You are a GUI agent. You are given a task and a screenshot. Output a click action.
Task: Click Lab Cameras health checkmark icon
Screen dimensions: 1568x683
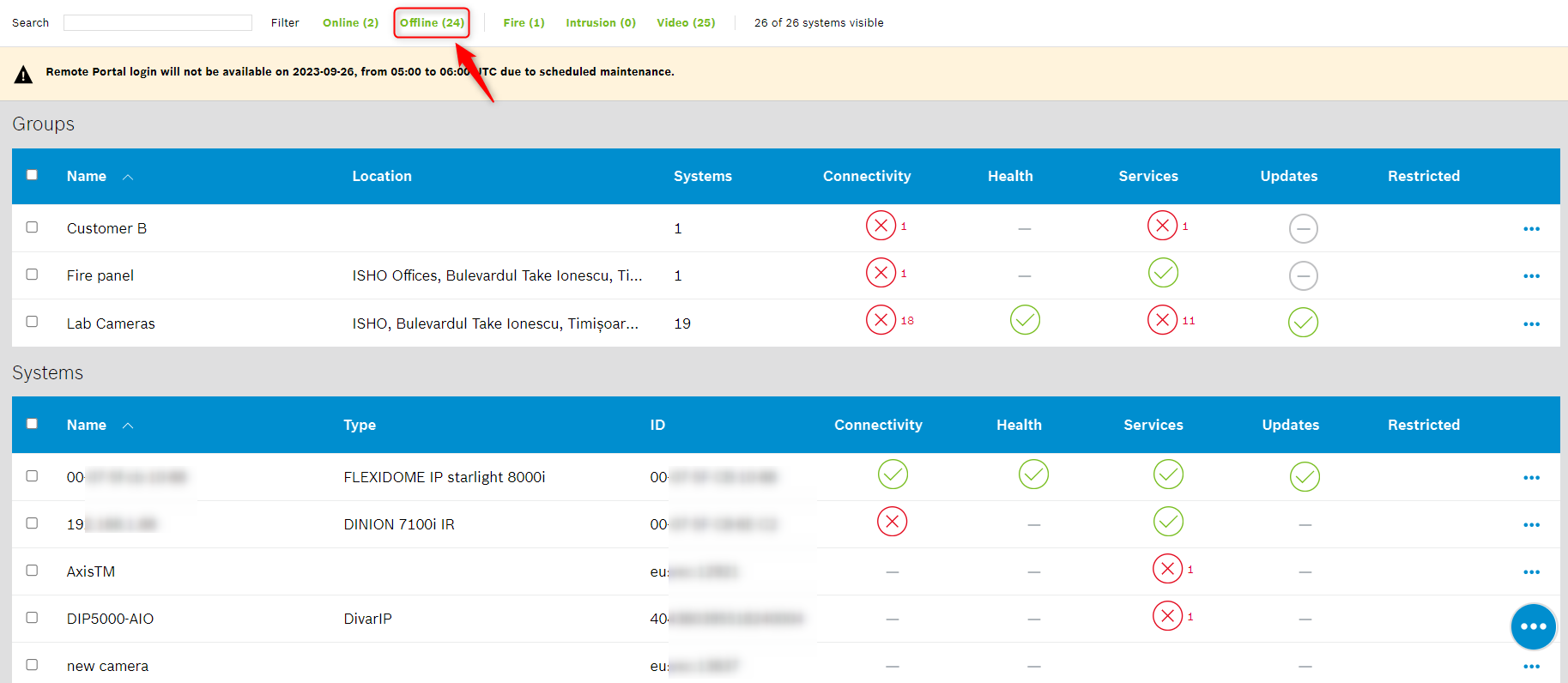pyautogui.click(x=1025, y=320)
